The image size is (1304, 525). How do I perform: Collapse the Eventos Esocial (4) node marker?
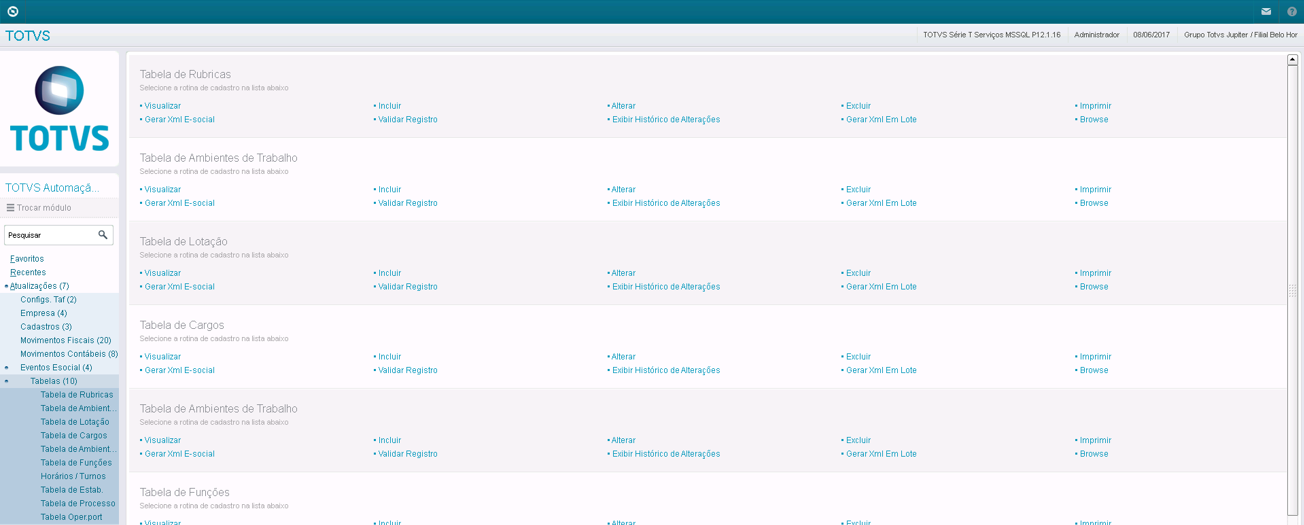6,368
